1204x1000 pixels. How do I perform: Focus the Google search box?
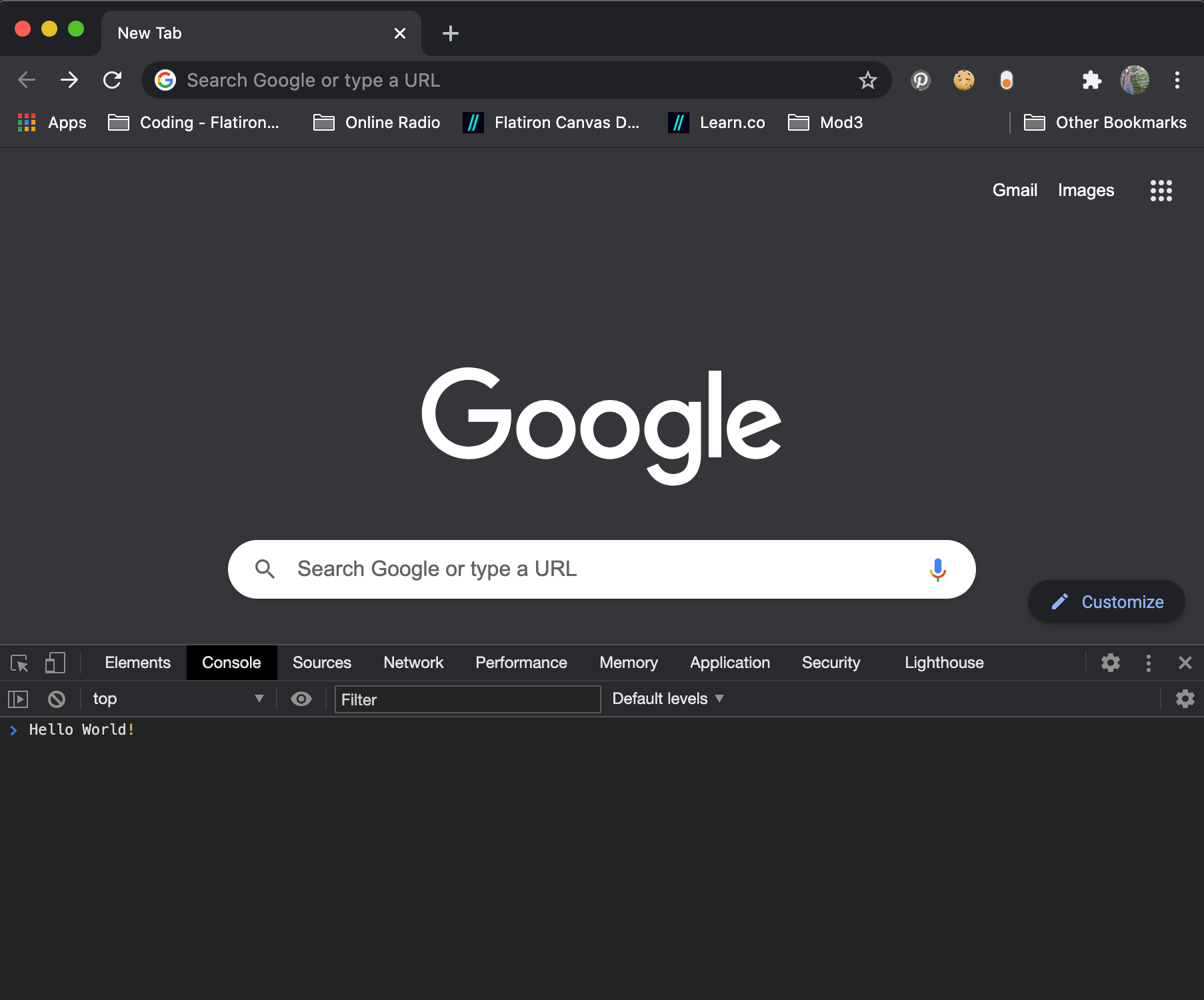point(602,569)
